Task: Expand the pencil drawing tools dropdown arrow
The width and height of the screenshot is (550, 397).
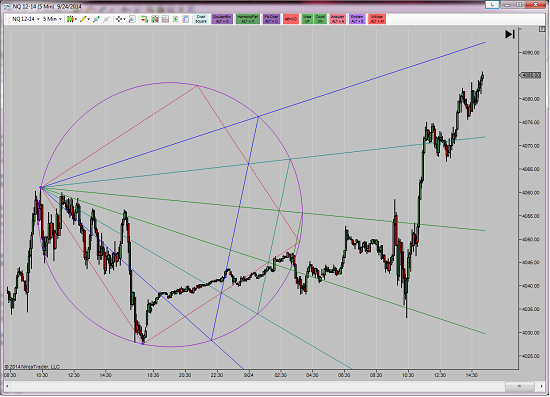Action: 88,19
